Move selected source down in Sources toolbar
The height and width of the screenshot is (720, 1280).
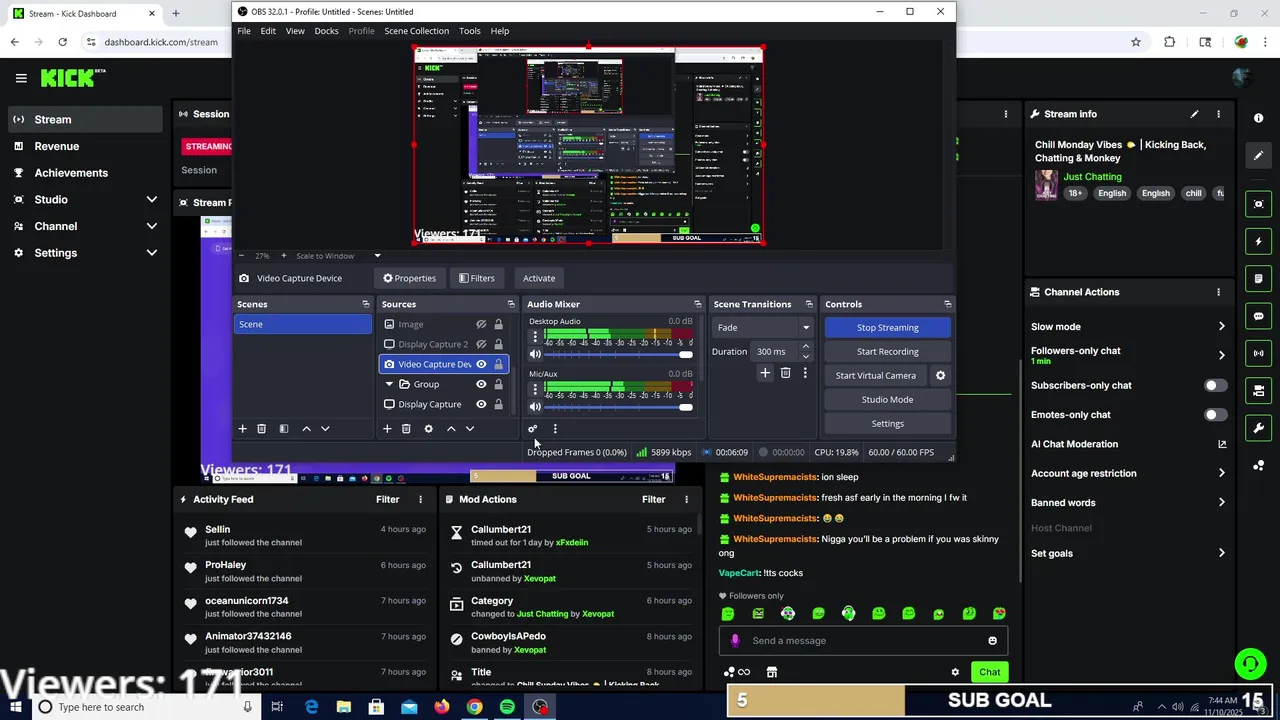[x=470, y=428]
